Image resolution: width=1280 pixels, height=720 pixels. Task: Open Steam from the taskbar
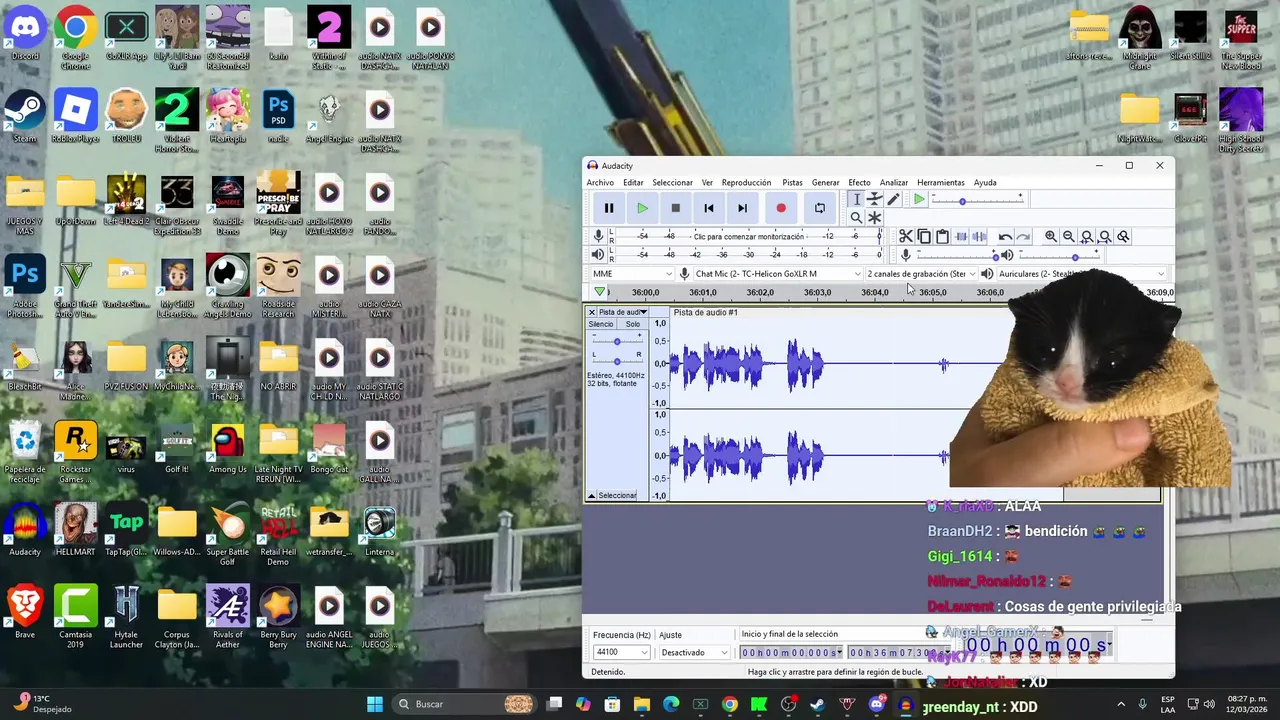click(x=818, y=704)
